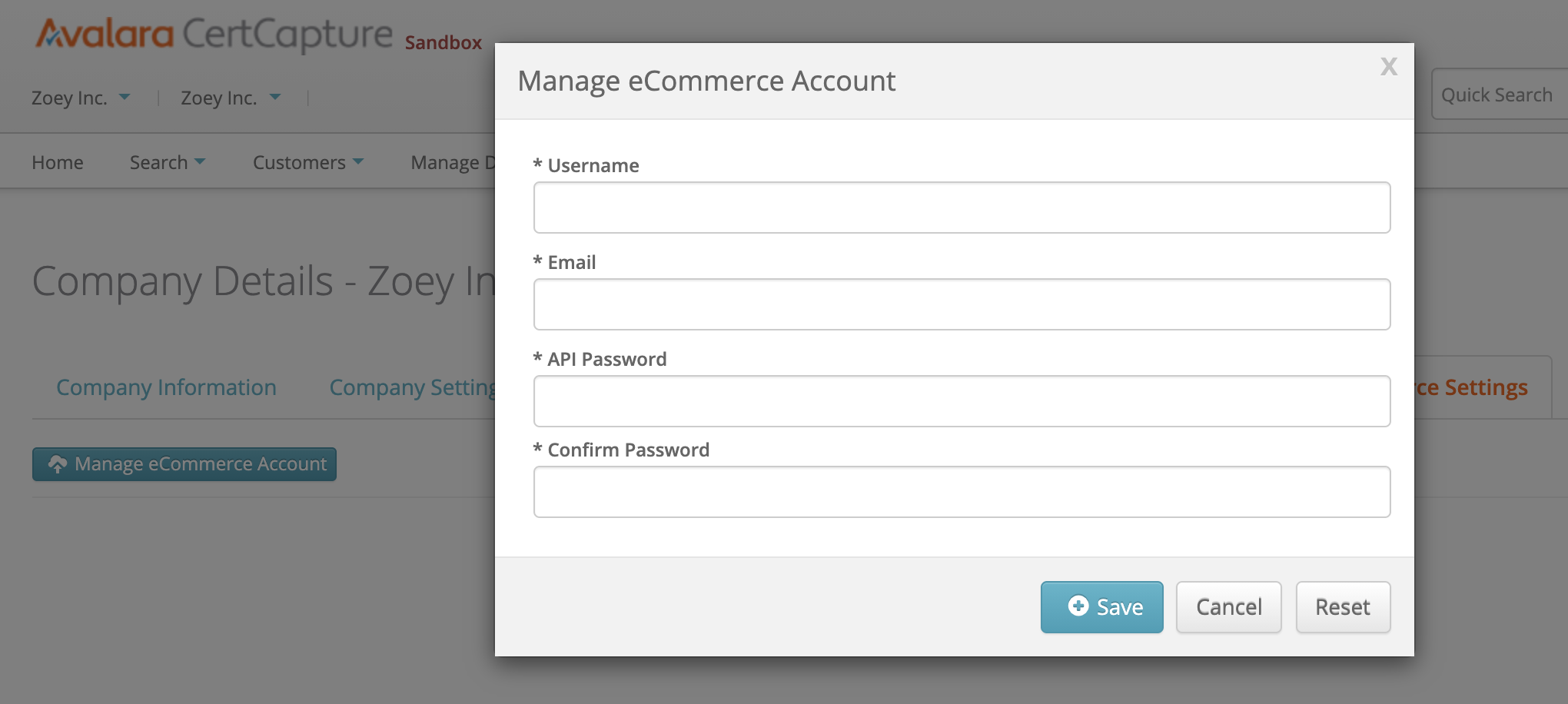Open the eCommerce Settings tab

(1472, 387)
